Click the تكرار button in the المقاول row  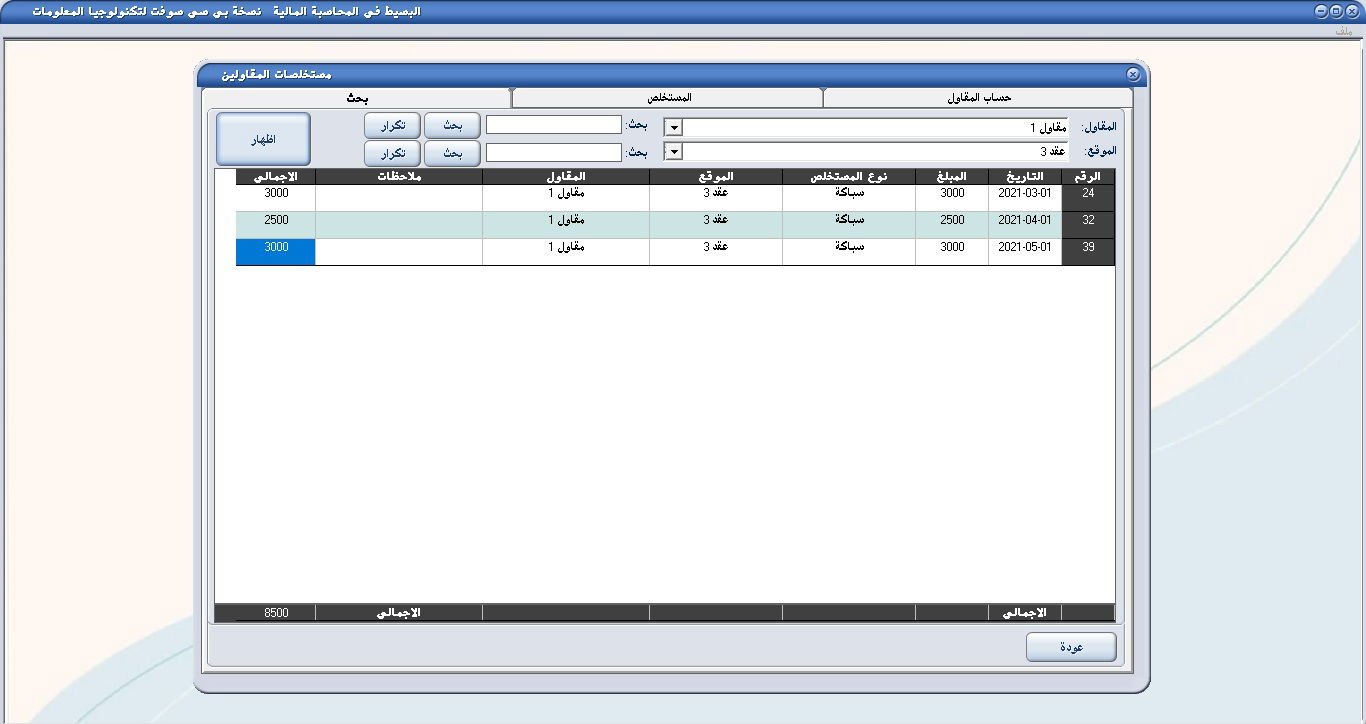click(x=392, y=126)
